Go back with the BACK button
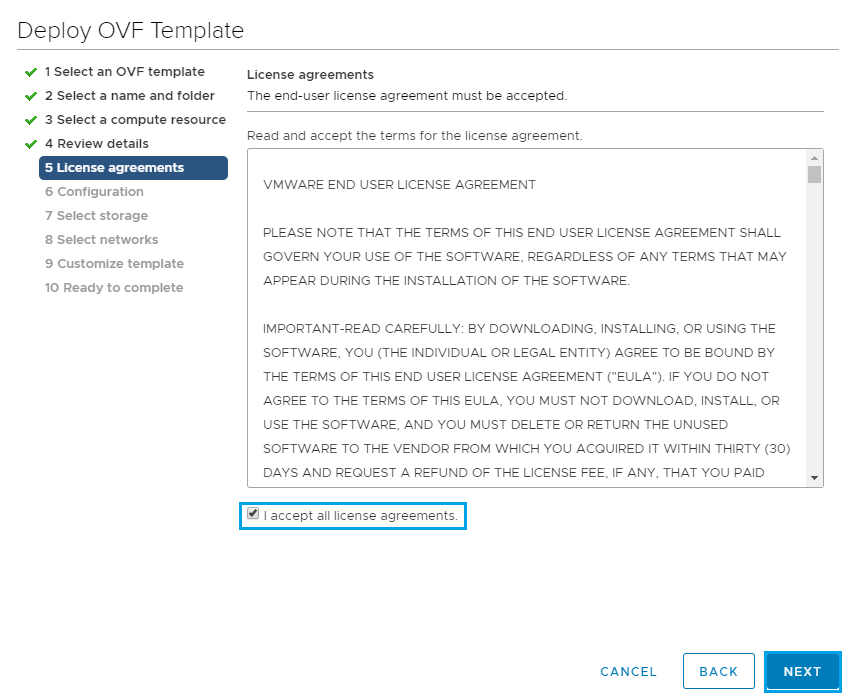 click(718, 672)
